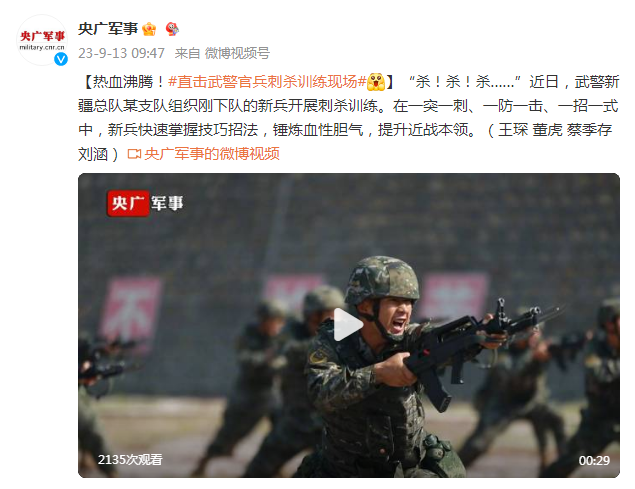Open the #直击武警官兵刺杀训练现场# hashtag
This screenshot has height=489, width=635.
pyautogui.click(x=267, y=82)
